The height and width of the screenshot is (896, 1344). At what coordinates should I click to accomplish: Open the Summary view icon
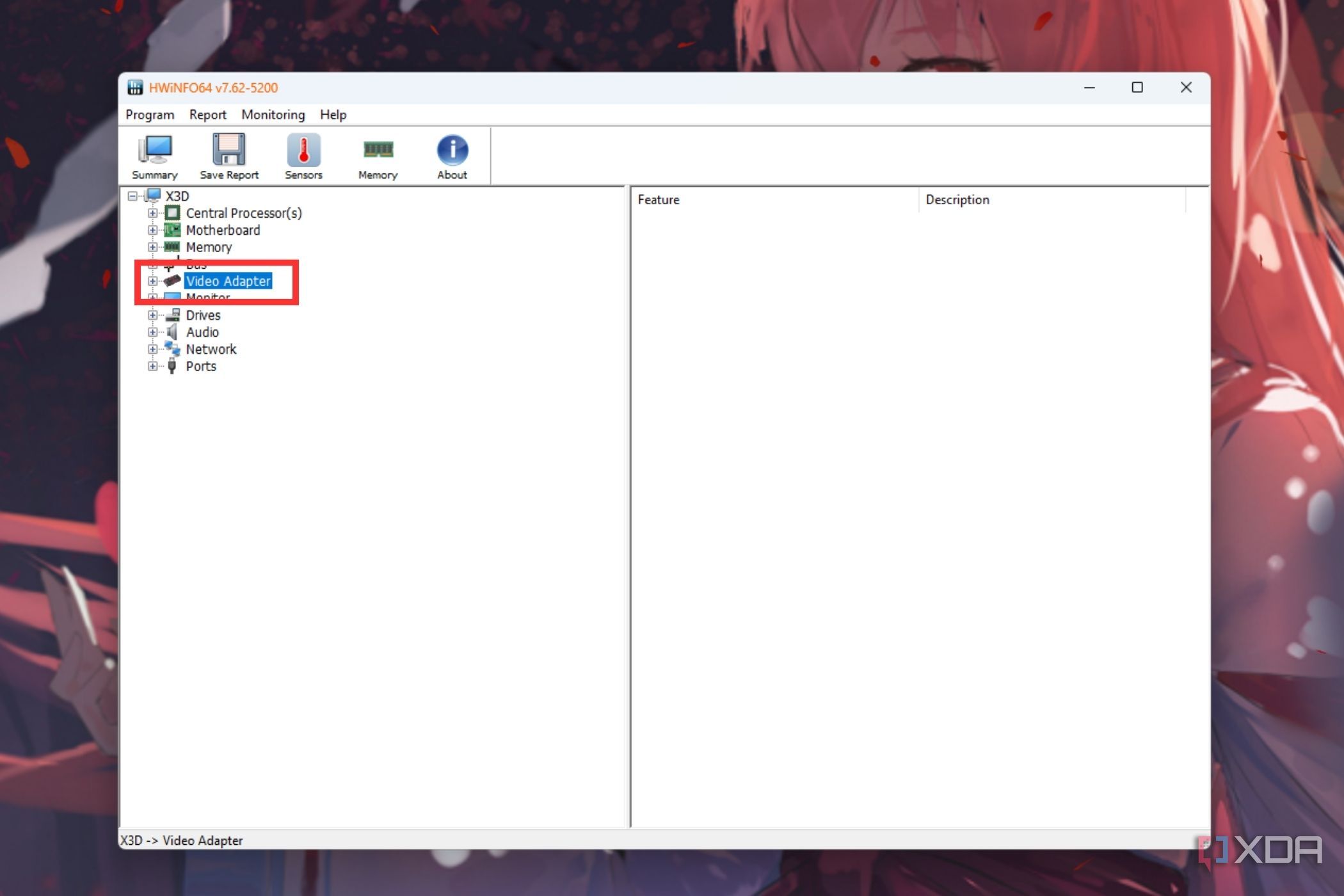click(154, 154)
